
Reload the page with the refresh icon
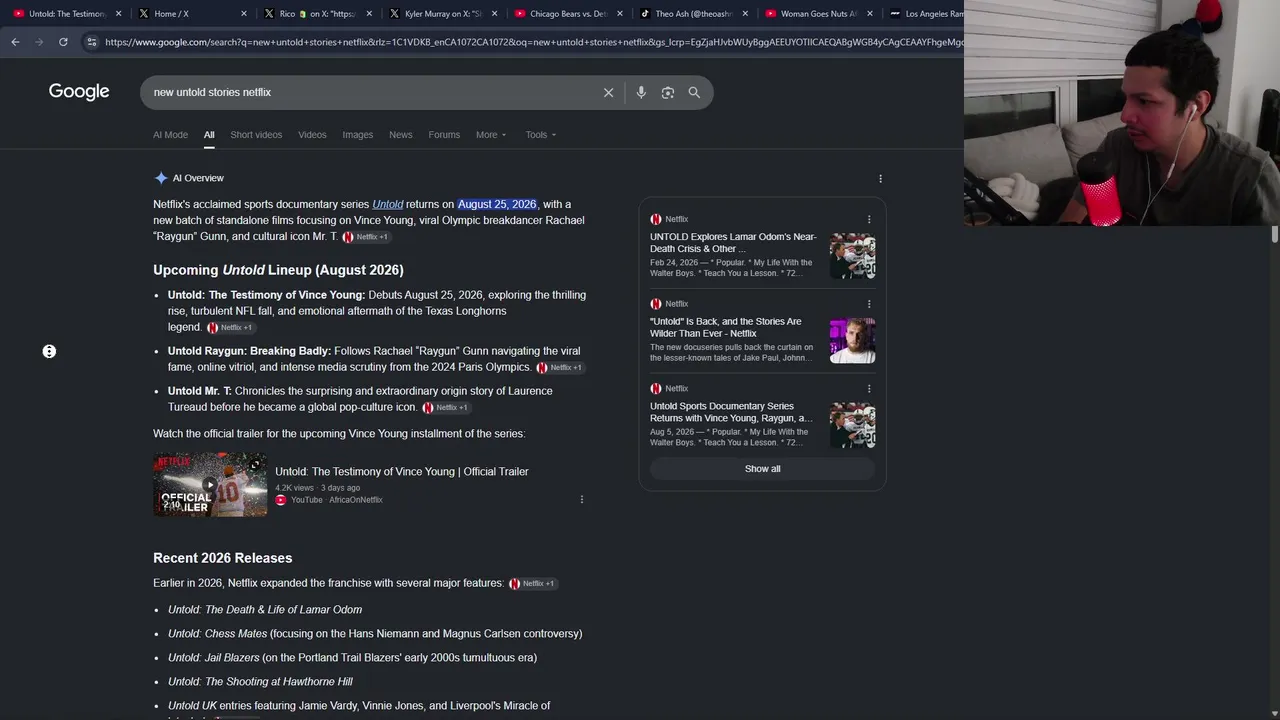tap(63, 42)
